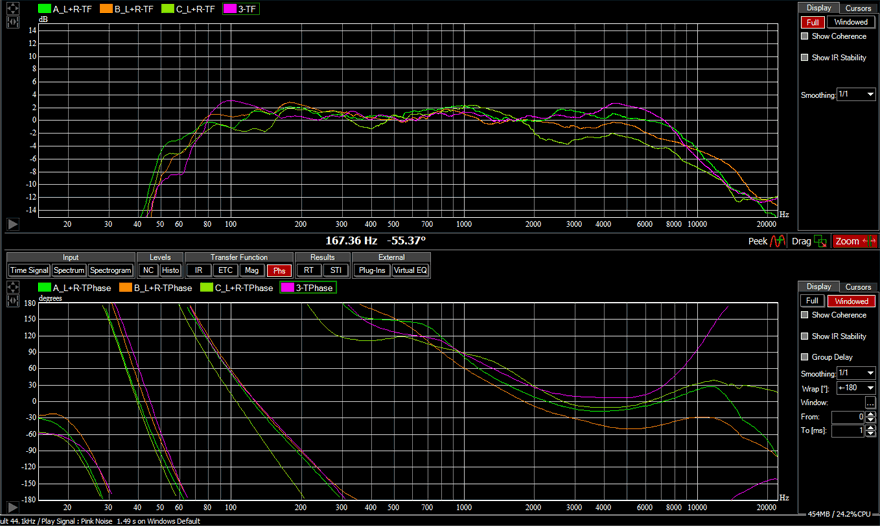Click B_L+R-TF orange color swatch
Screen dimensions: 880x527
tap(106, 9)
